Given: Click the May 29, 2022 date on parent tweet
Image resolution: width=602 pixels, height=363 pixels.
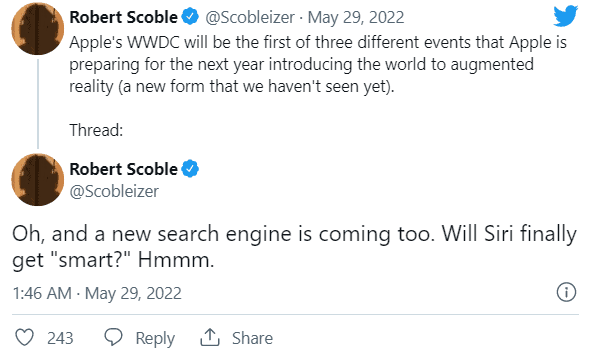Looking at the screenshot, I should point(356,17).
